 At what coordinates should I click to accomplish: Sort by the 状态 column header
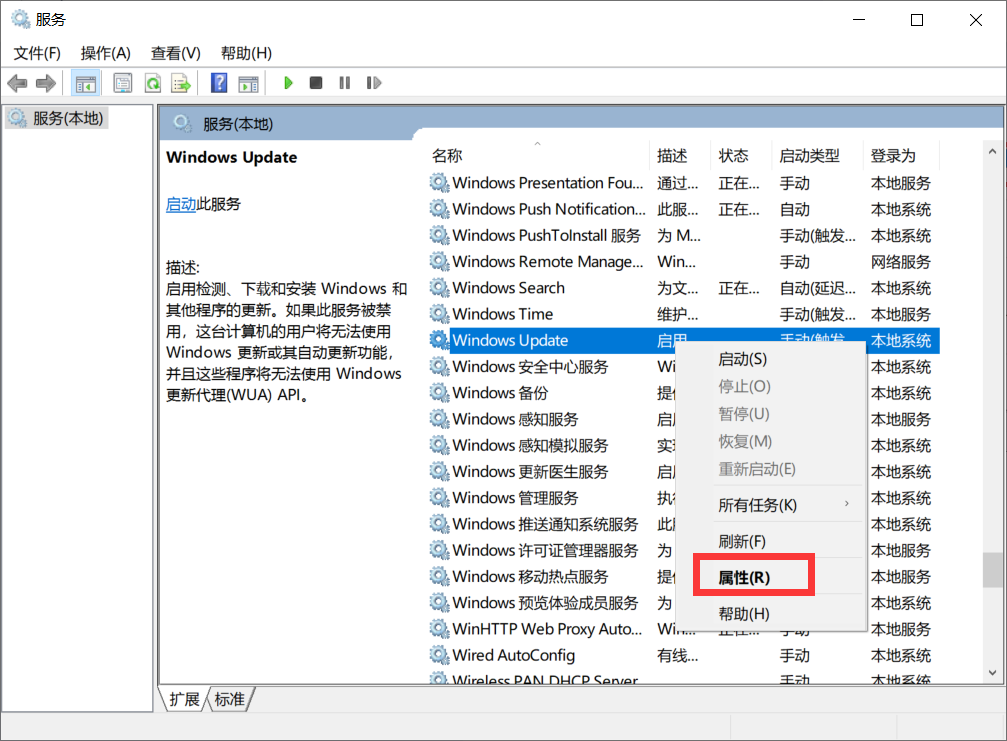point(741,155)
